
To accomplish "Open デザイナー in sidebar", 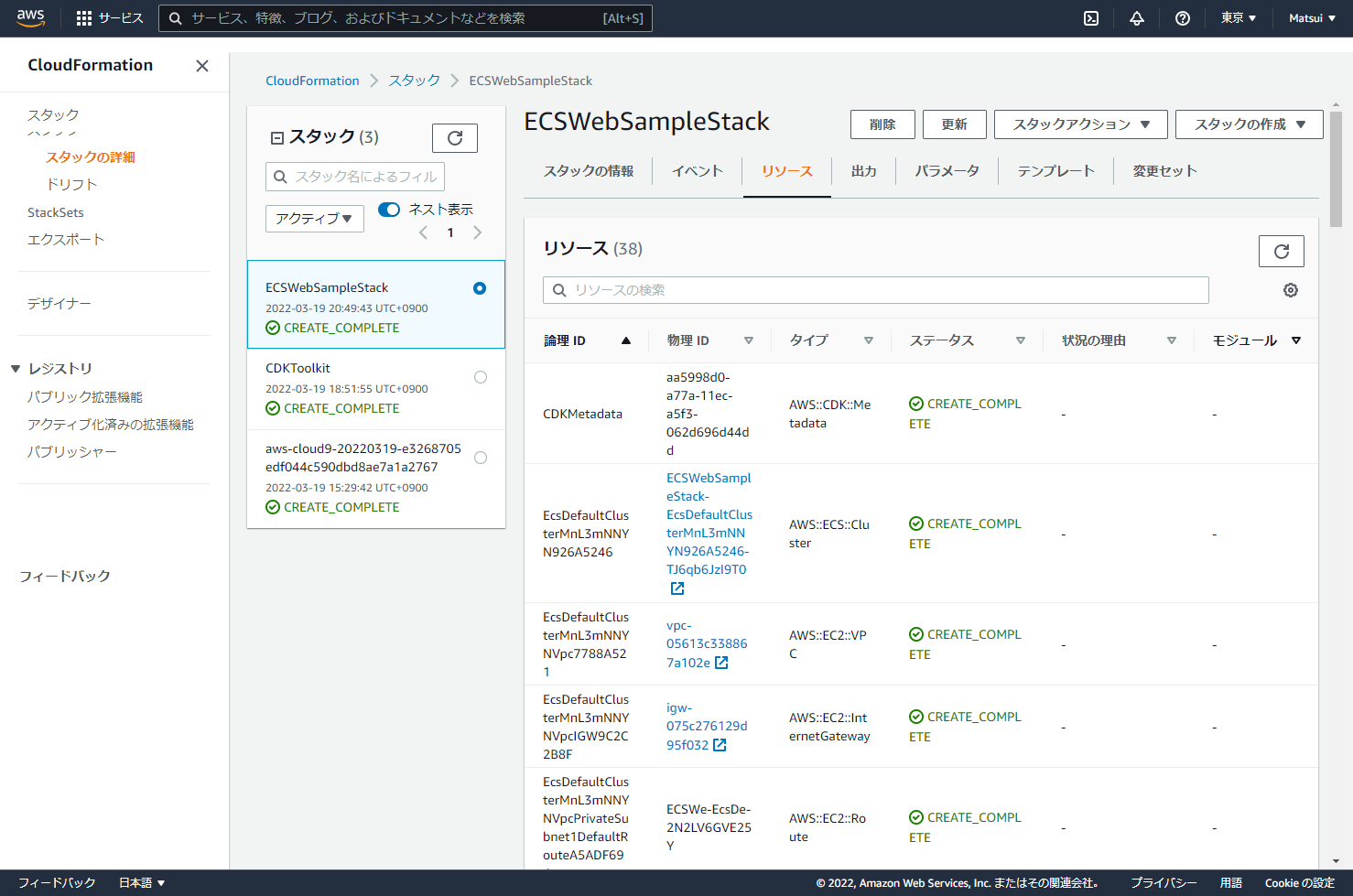I will (60, 304).
